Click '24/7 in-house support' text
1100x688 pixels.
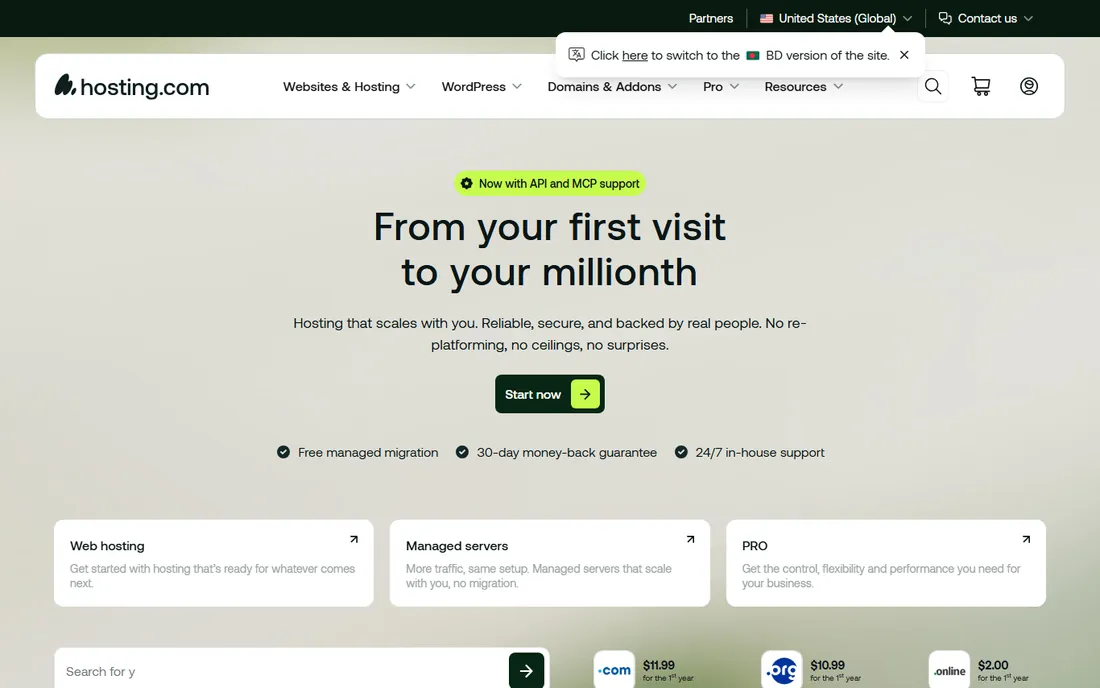point(760,452)
